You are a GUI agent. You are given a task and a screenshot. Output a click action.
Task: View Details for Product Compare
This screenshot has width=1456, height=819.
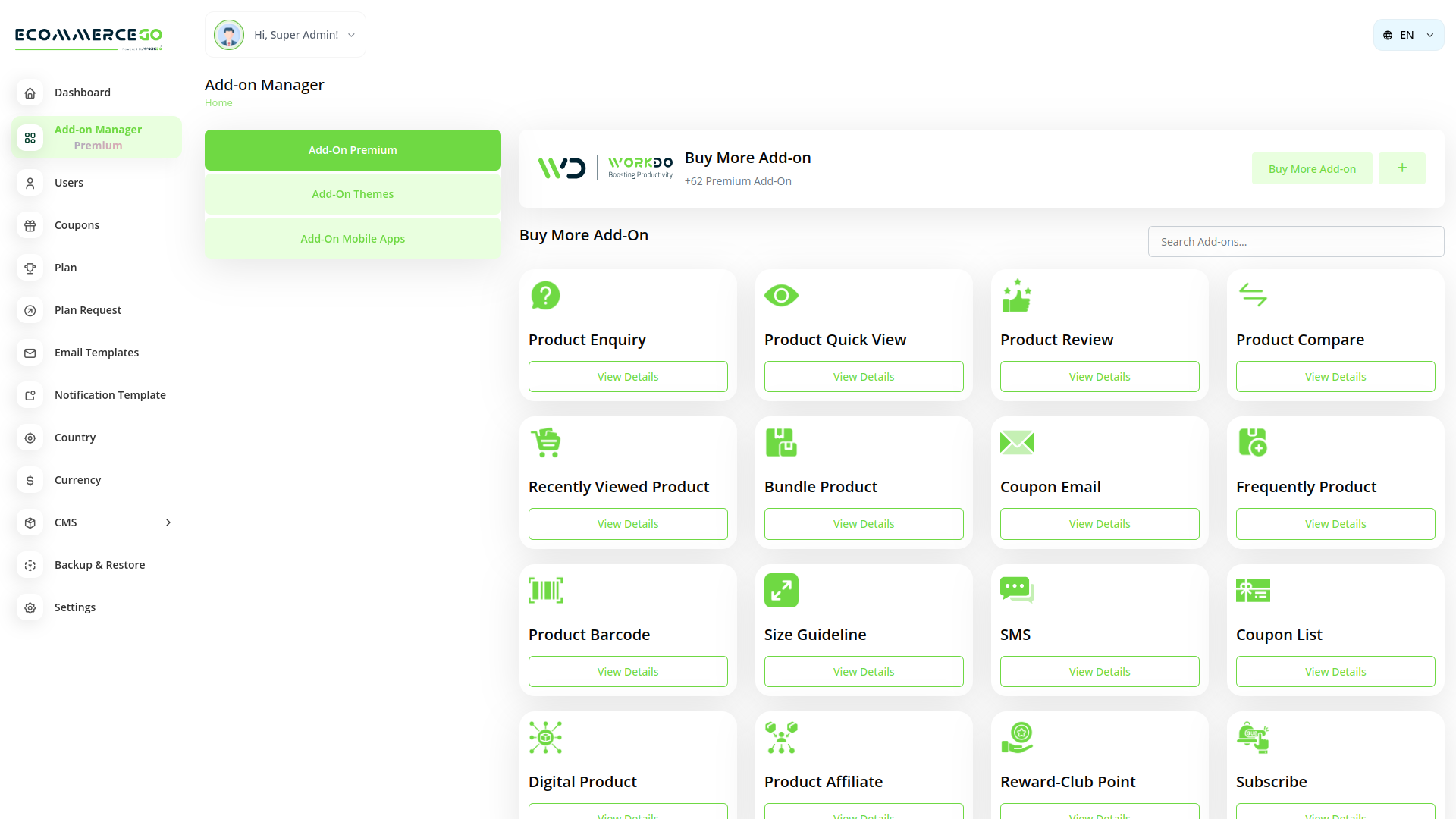pyautogui.click(x=1335, y=376)
